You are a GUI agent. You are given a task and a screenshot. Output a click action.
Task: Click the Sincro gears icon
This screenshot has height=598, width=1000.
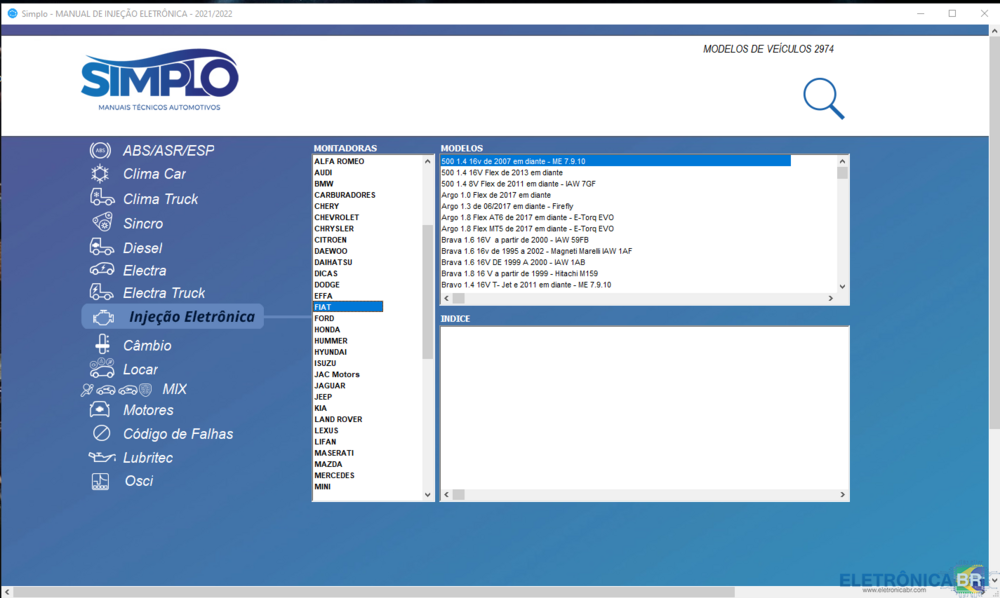101,222
